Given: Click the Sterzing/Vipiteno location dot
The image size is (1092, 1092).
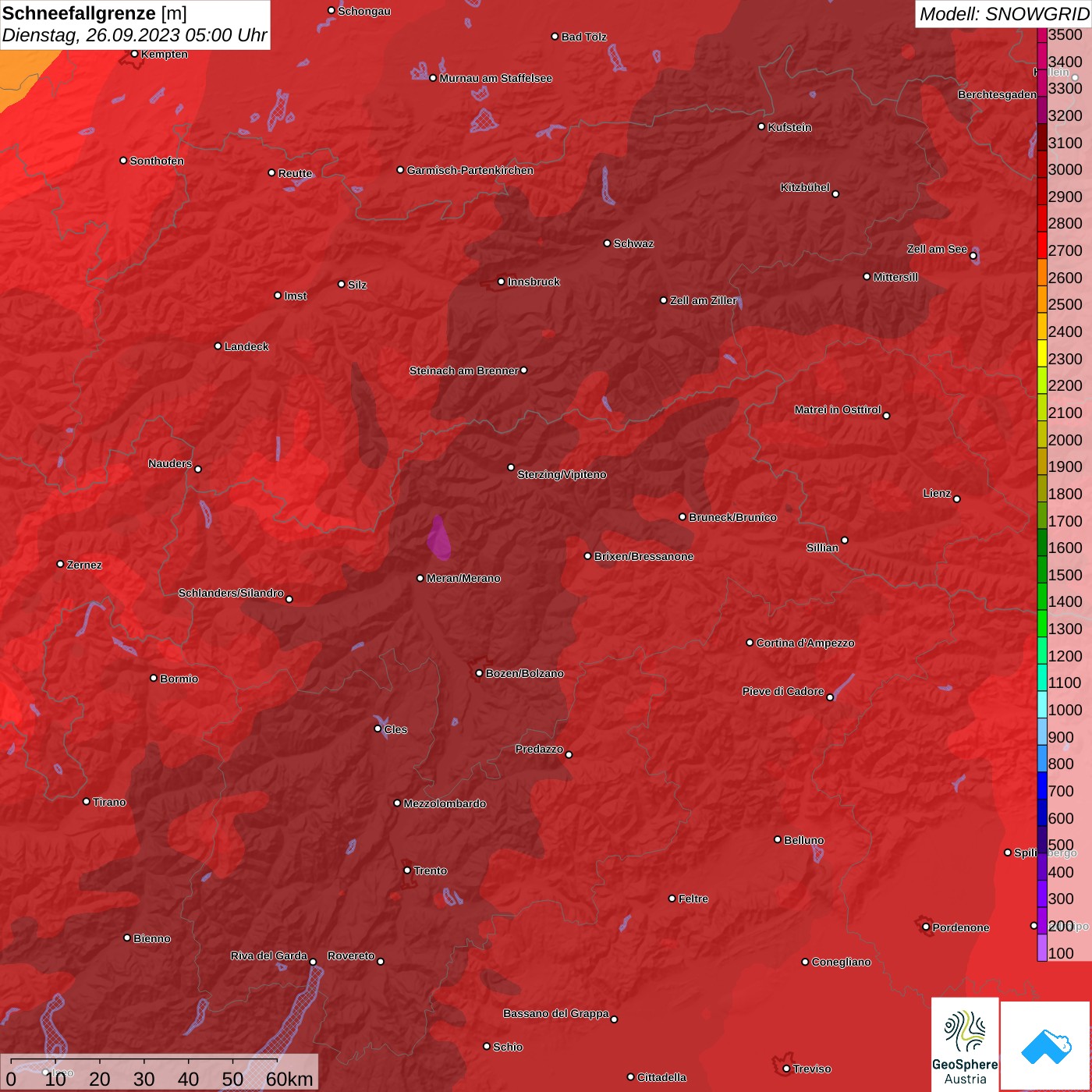Looking at the screenshot, I should 511,467.
